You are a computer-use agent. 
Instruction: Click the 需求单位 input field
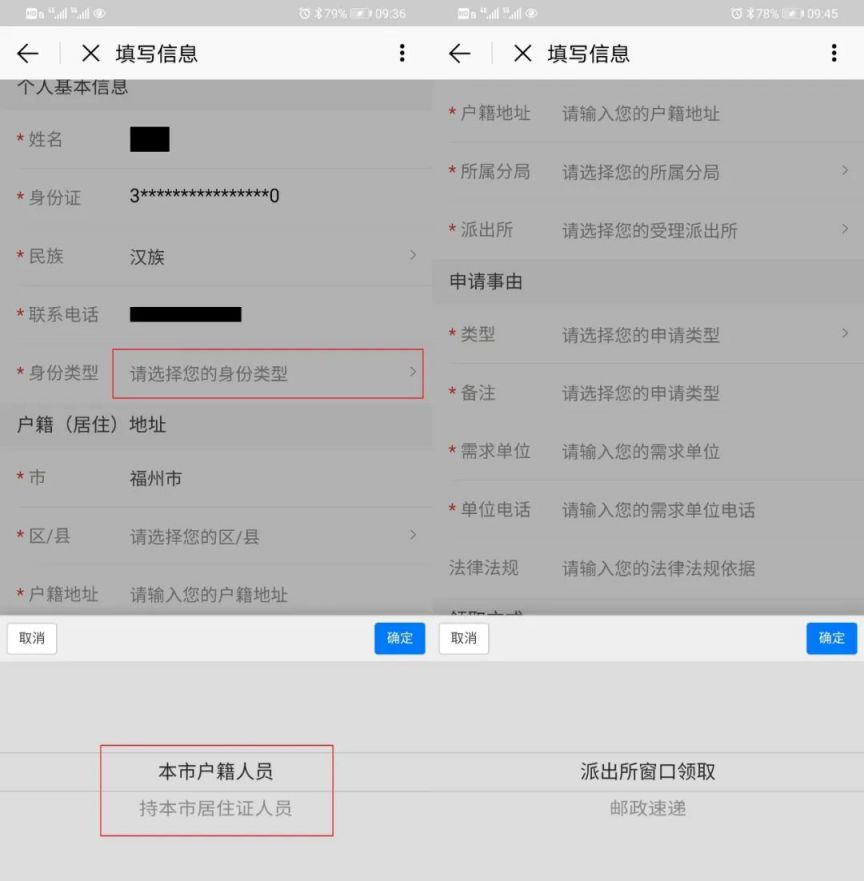click(x=700, y=452)
